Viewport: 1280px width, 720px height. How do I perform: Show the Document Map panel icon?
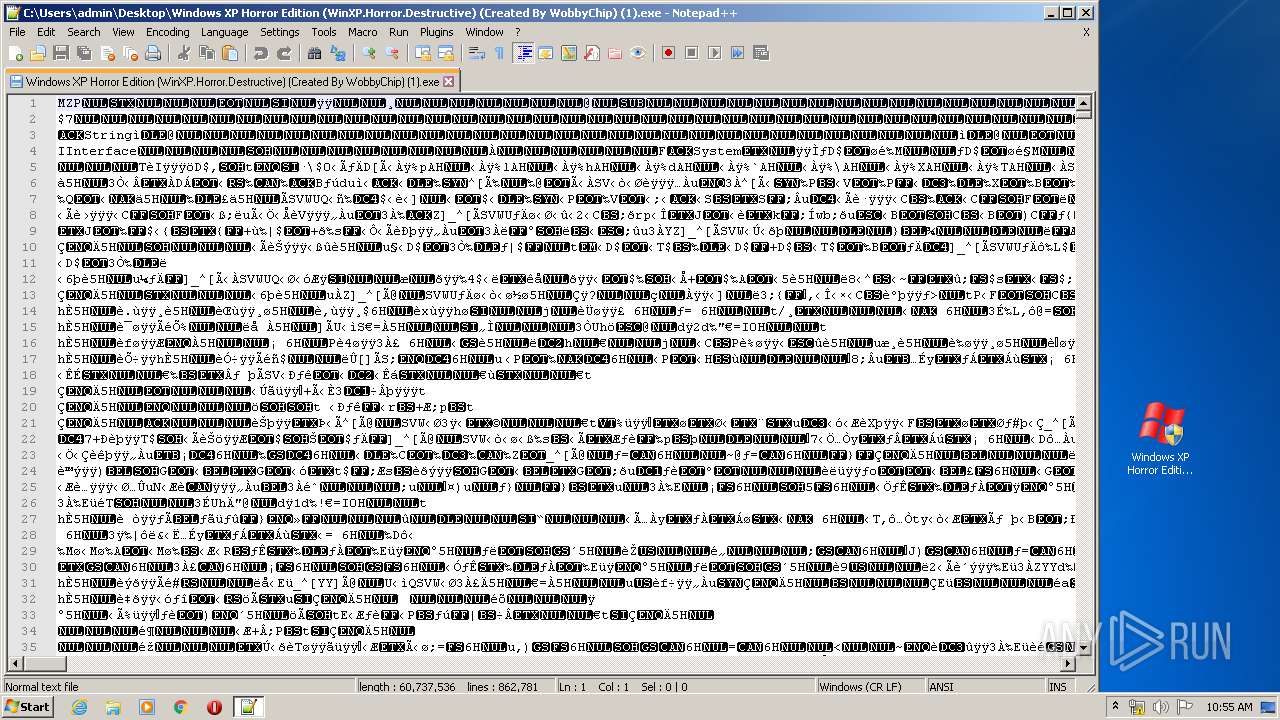click(568, 53)
